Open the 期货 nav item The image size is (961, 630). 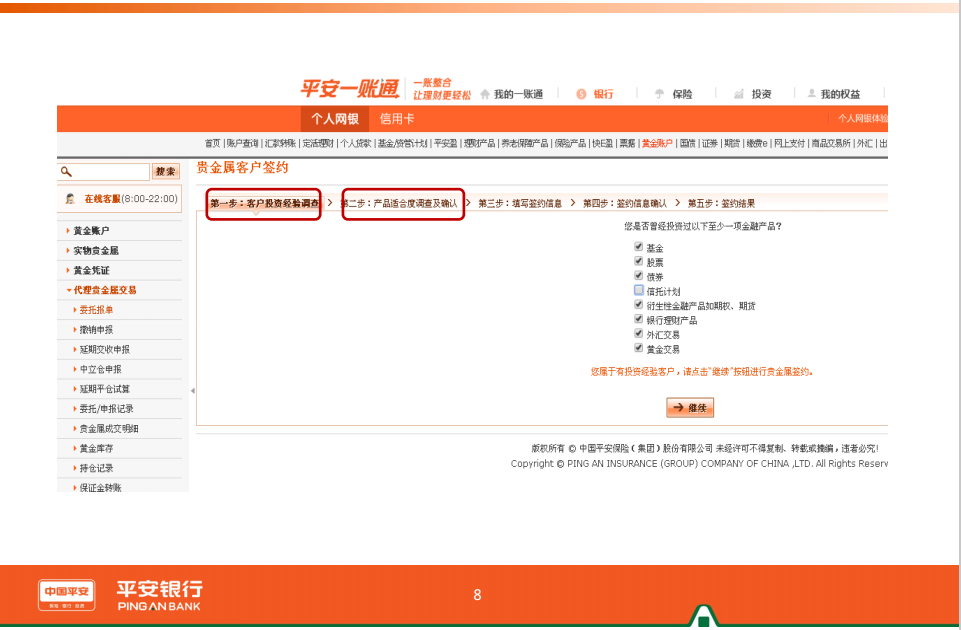pos(732,143)
